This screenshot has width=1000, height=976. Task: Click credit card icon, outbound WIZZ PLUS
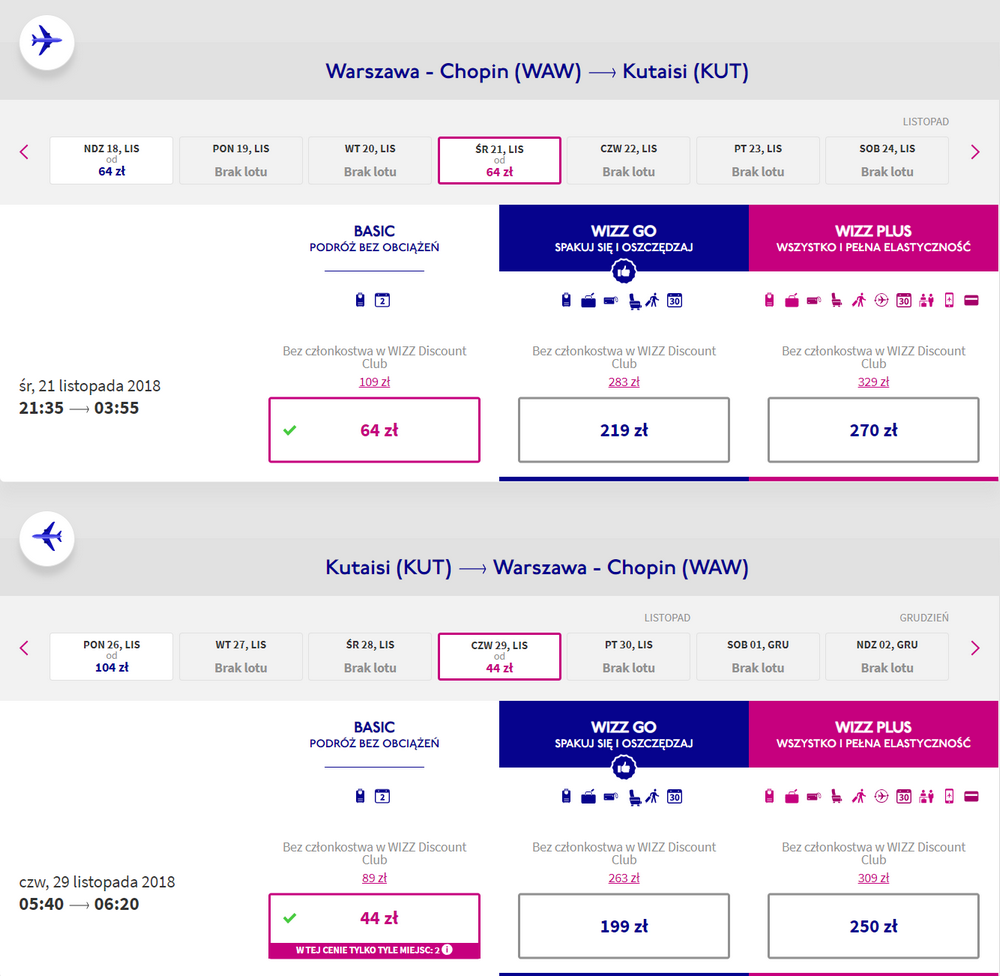[x=971, y=300]
